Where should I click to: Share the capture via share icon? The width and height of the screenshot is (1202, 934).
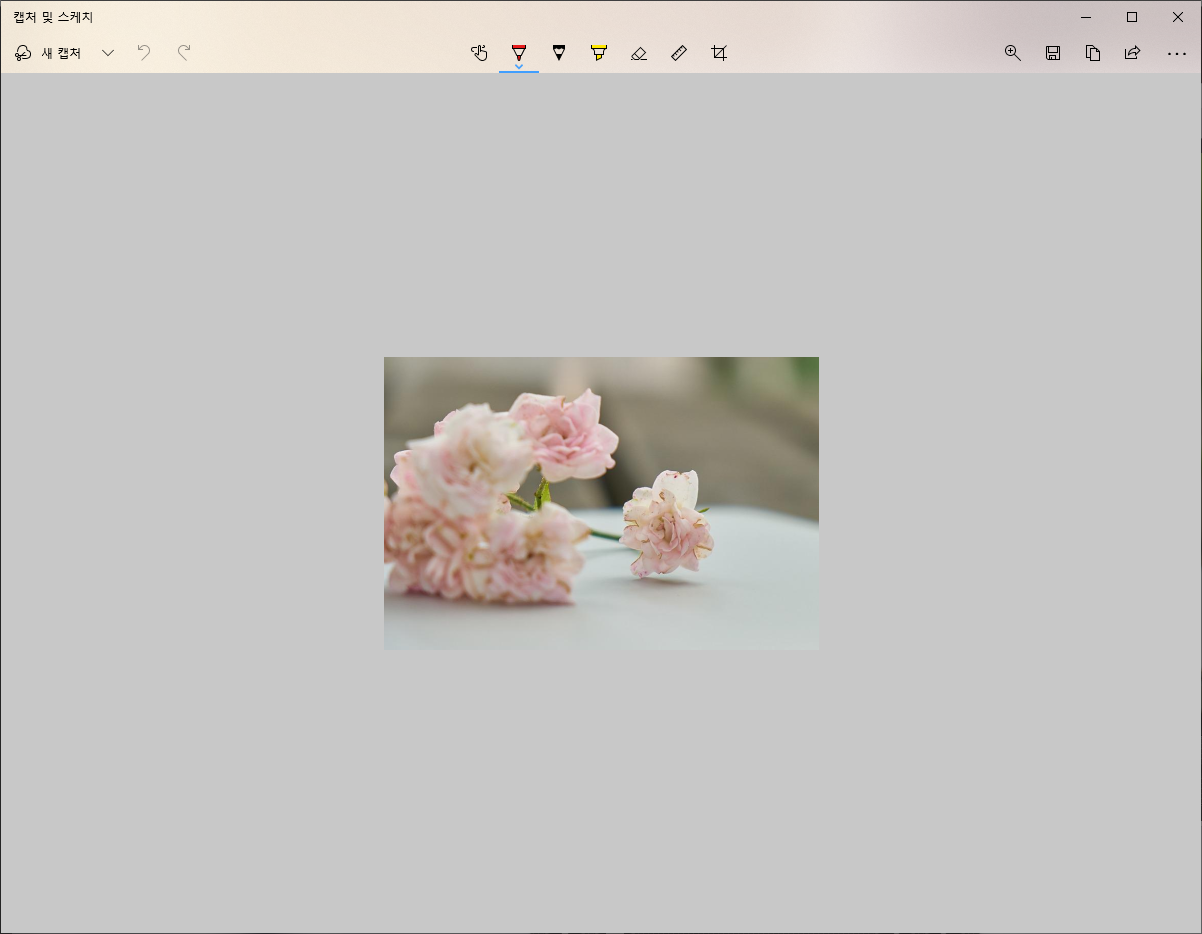pos(1133,53)
